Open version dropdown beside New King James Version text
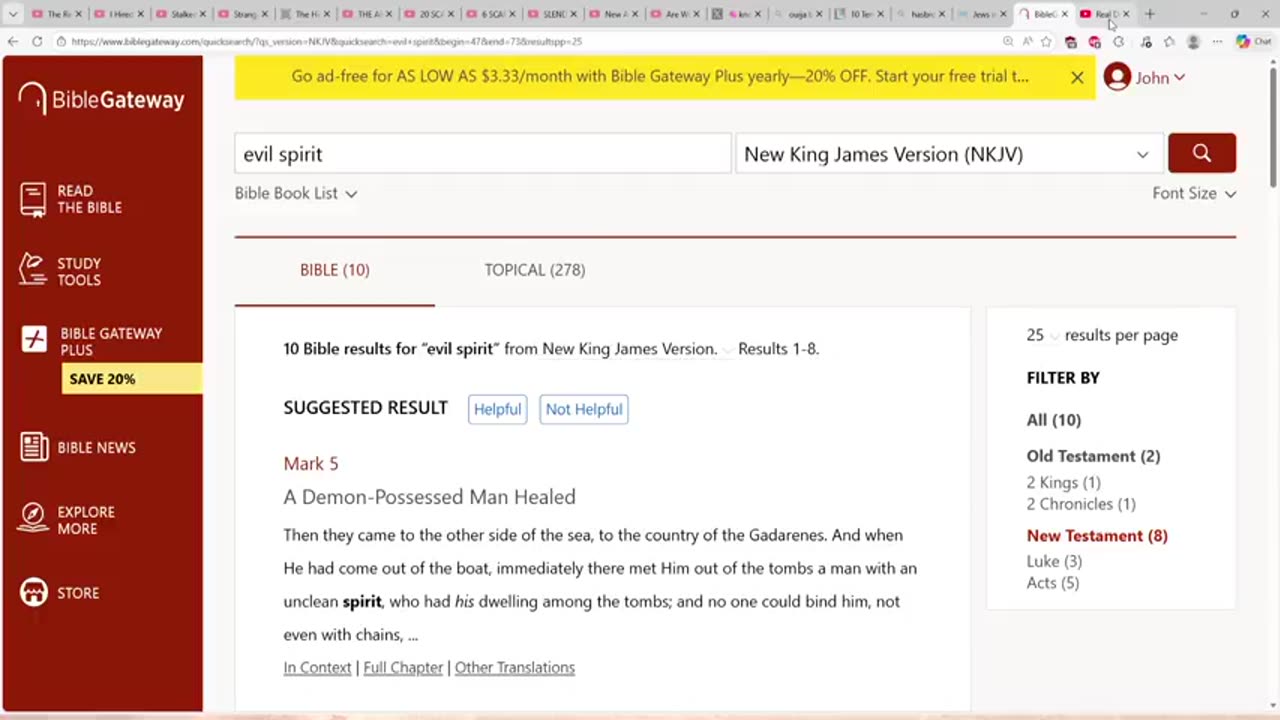Screen dimensions: 1280x720 pos(726,350)
